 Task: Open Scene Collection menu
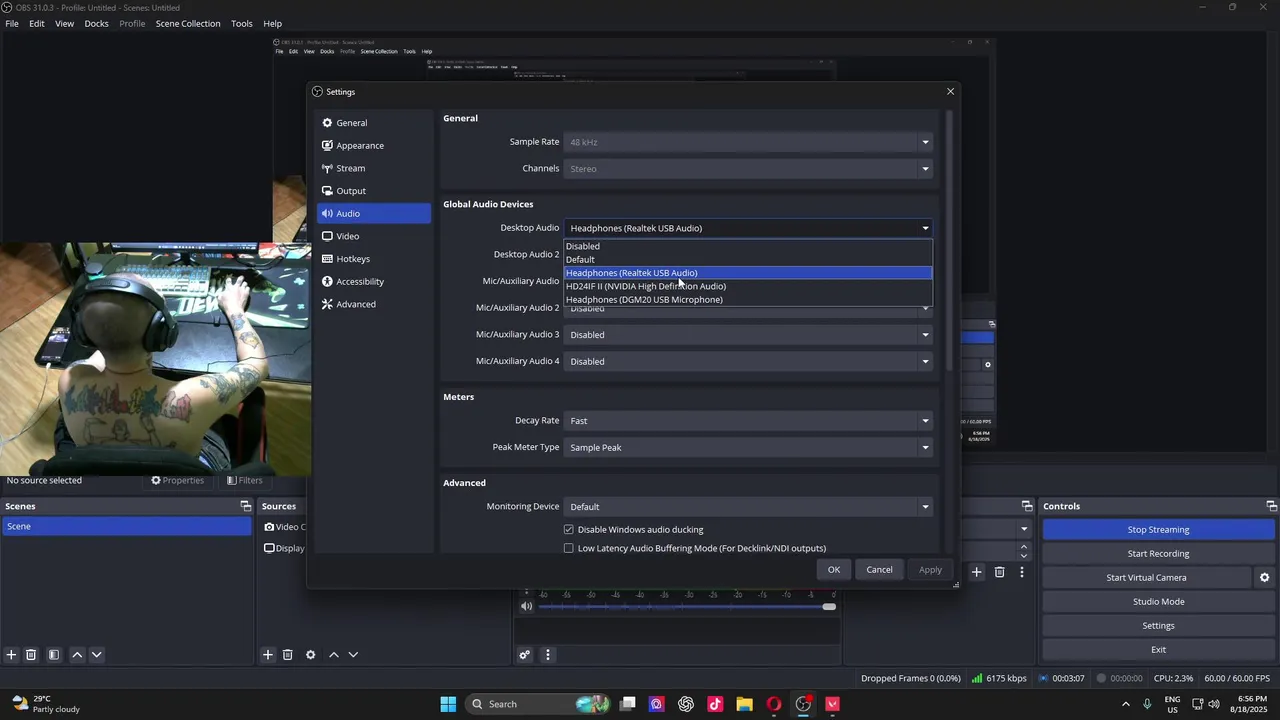(188, 23)
